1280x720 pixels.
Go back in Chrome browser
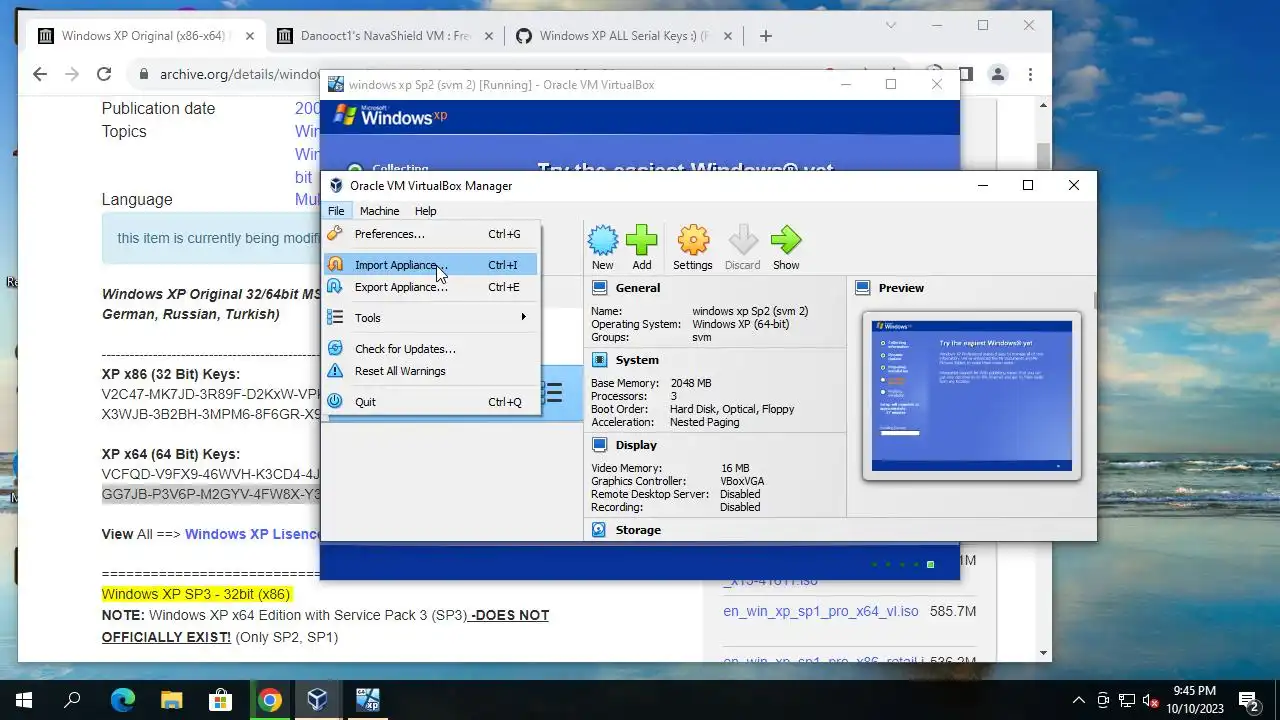tap(40, 74)
